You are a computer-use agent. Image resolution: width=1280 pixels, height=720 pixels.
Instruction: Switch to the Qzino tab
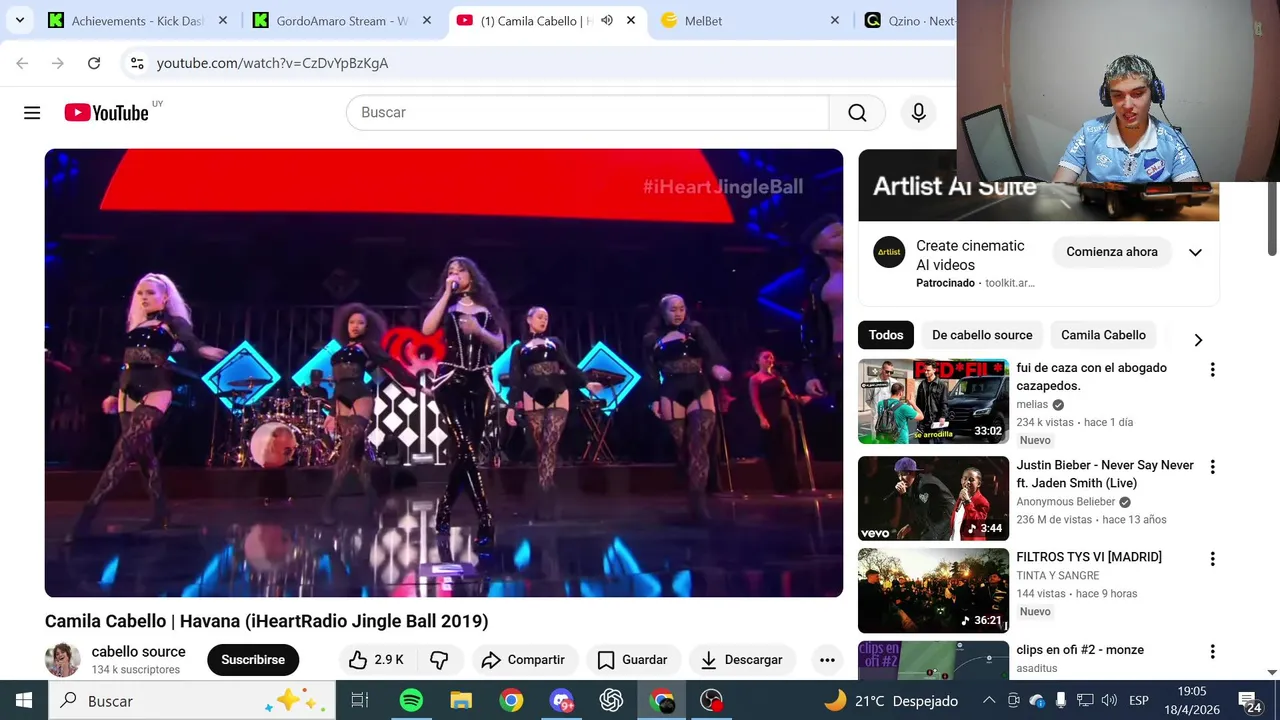coord(909,20)
